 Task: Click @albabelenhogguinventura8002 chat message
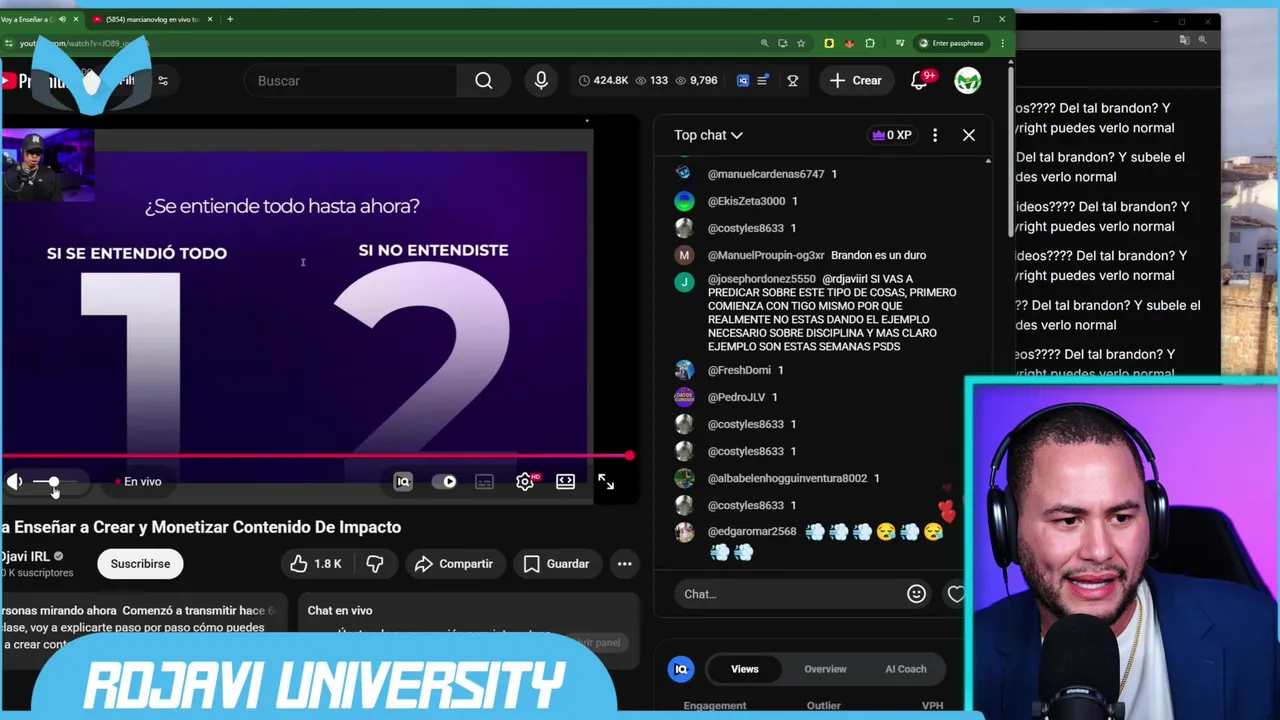[793, 478]
